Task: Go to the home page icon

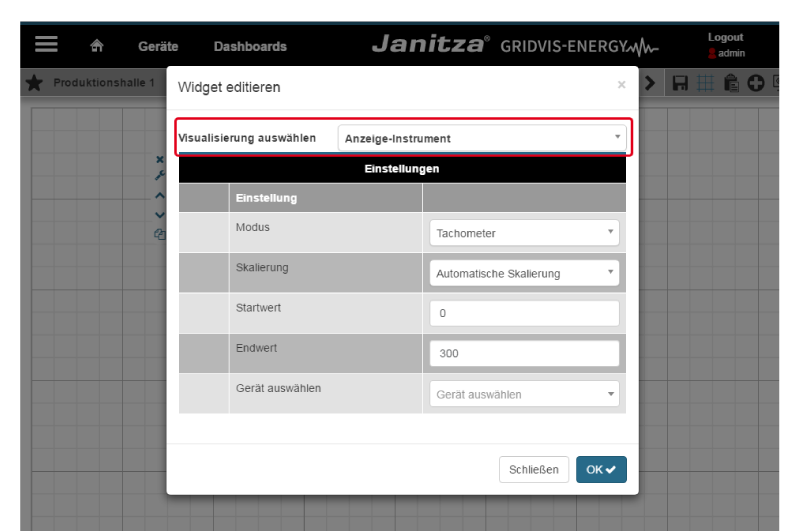Action: pyautogui.click(x=97, y=46)
